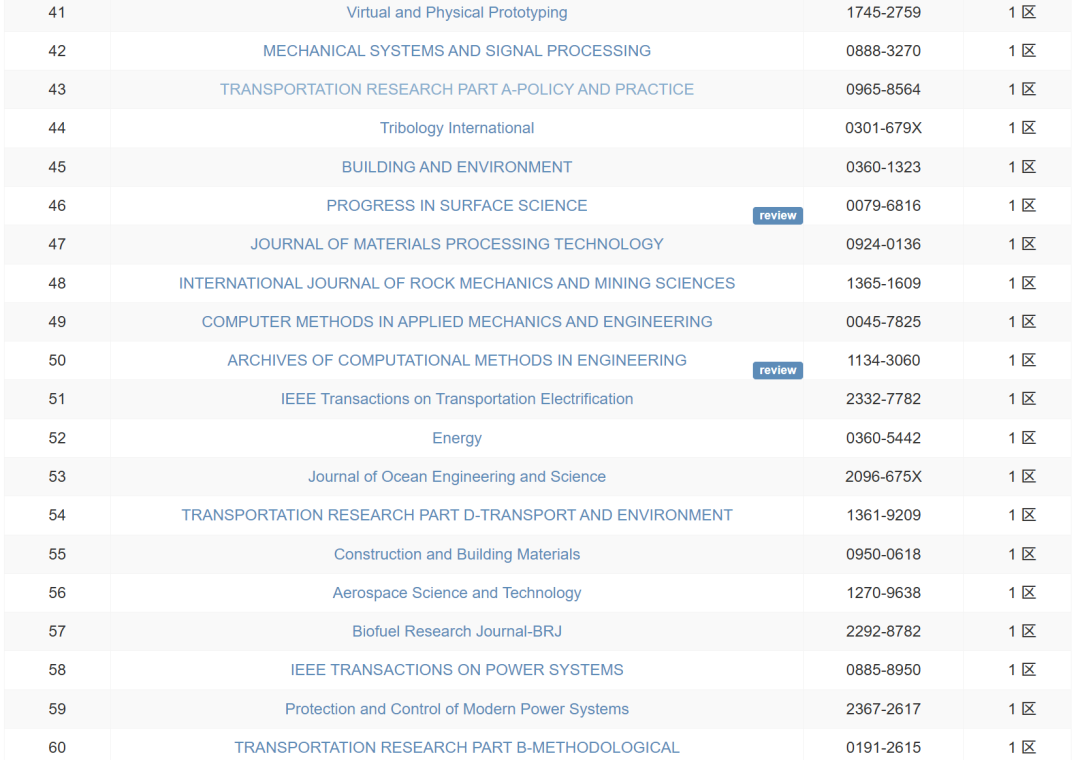Select ISSN 2096-675X cell

coord(883,477)
